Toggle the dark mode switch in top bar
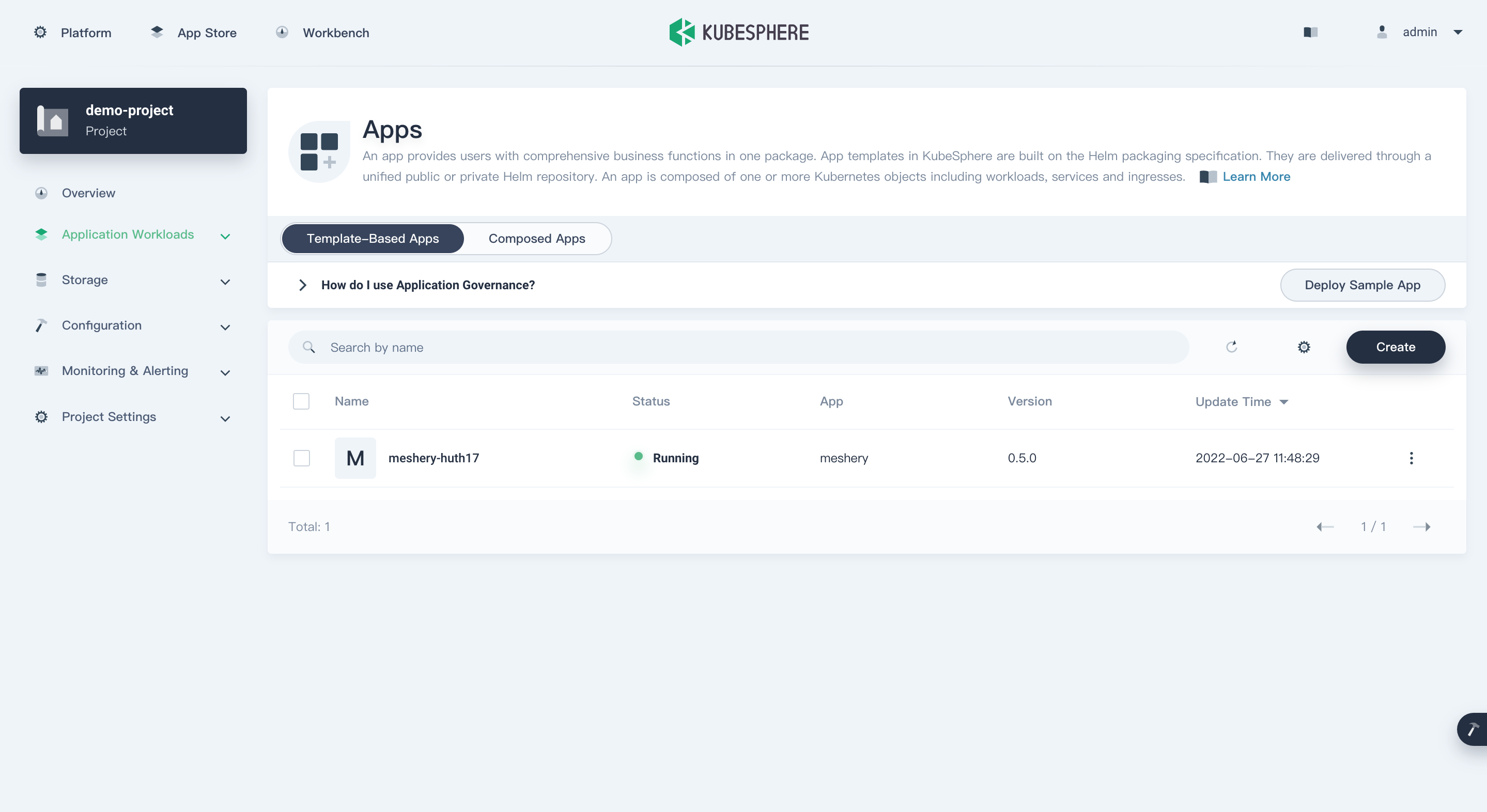 [x=1310, y=33]
